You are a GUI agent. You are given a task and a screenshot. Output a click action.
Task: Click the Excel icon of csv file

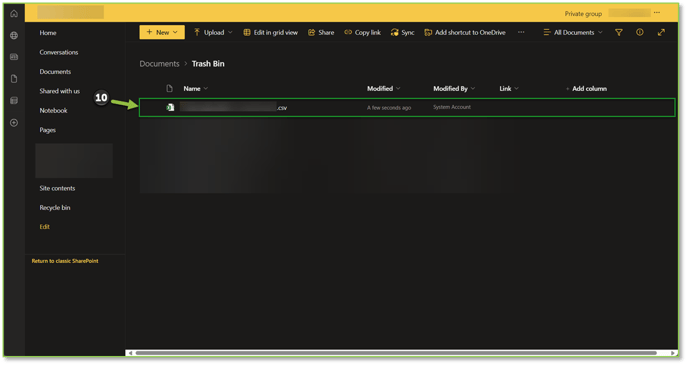(170, 107)
